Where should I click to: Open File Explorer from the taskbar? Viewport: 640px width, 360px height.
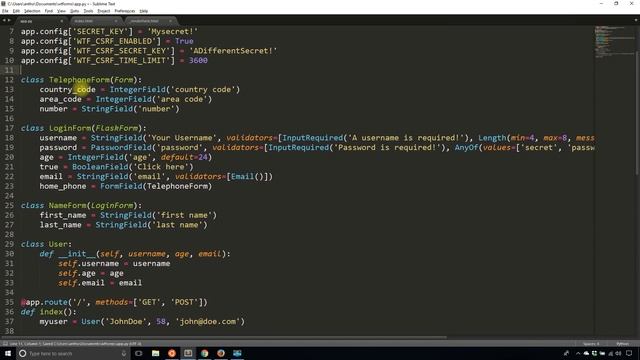pyautogui.click(x=155, y=353)
